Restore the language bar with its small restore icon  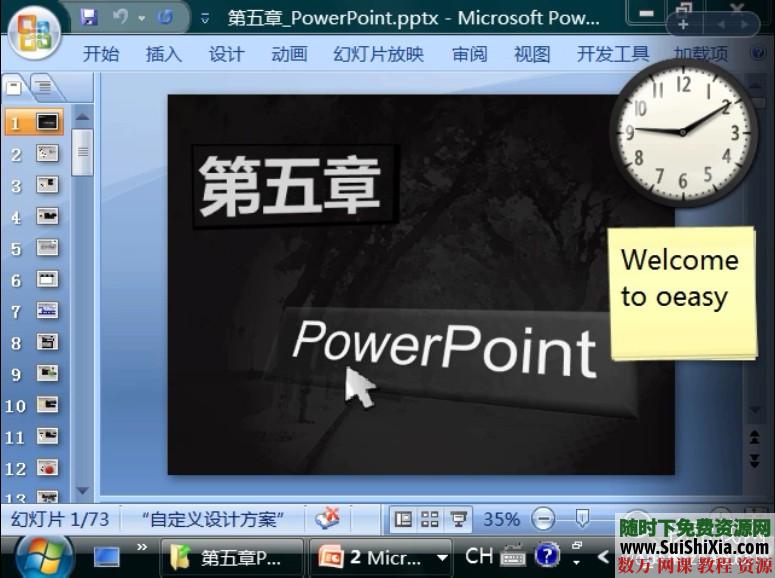[x=577, y=545]
